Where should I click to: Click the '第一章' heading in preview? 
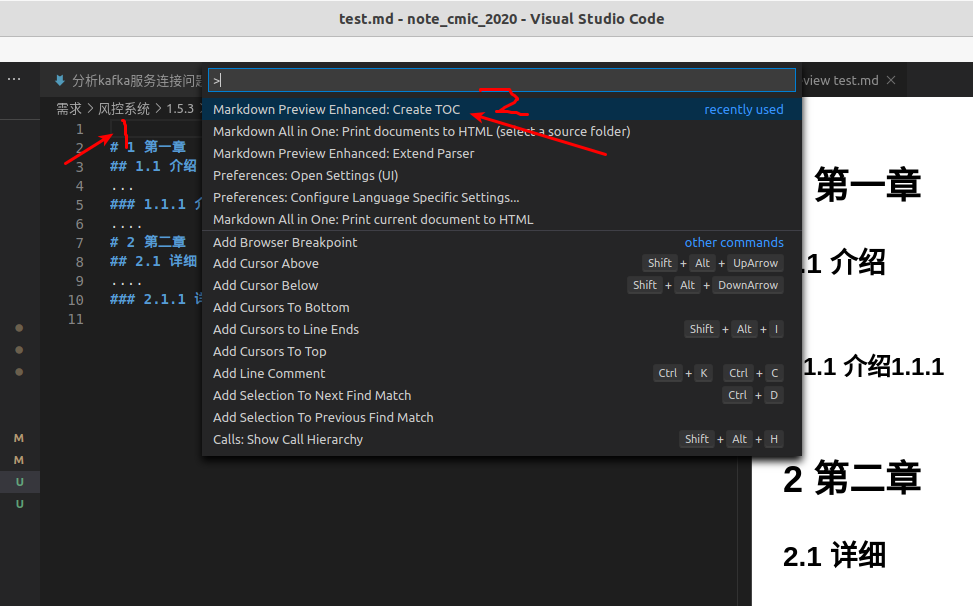coord(867,185)
